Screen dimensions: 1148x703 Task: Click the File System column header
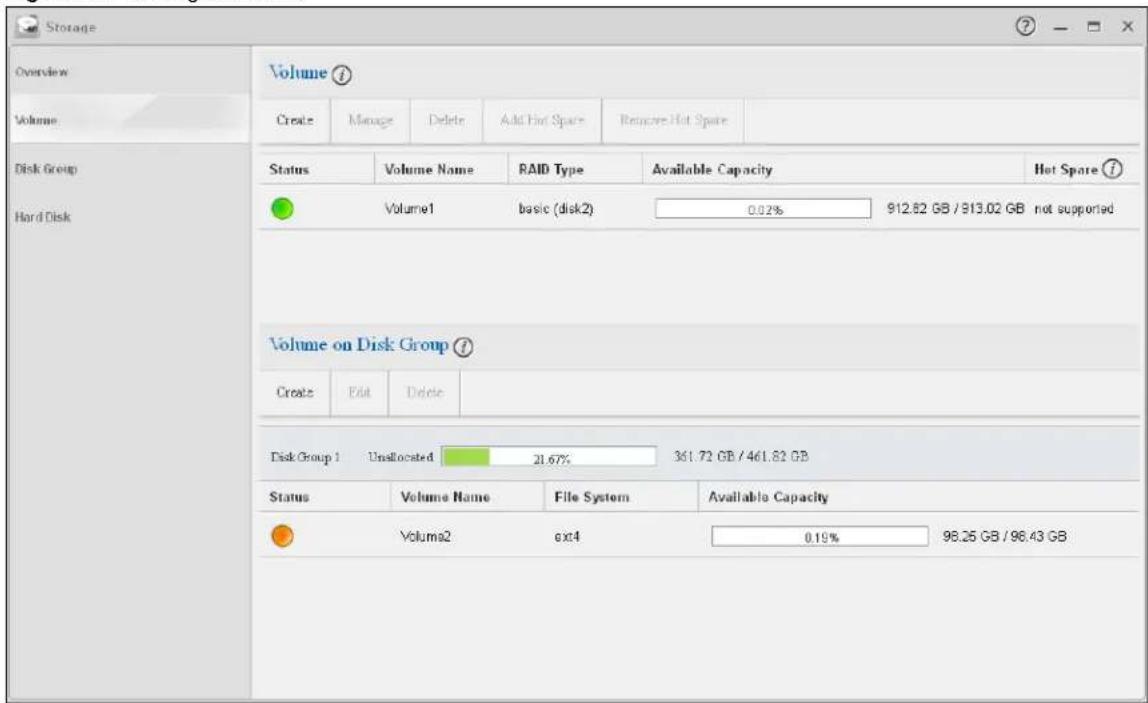(592, 496)
